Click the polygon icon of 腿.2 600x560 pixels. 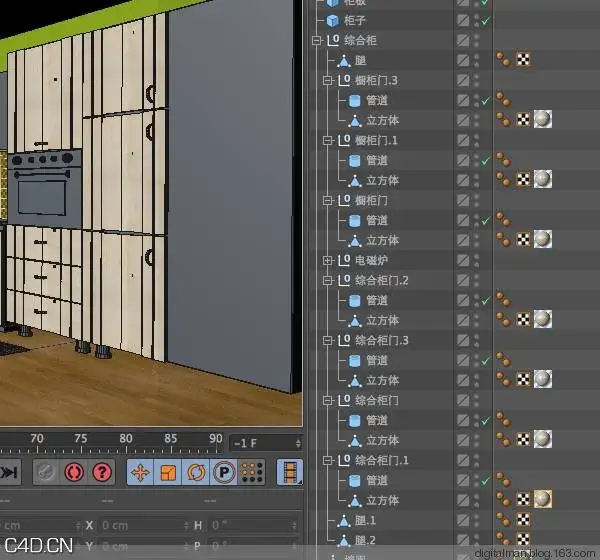[344, 540]
